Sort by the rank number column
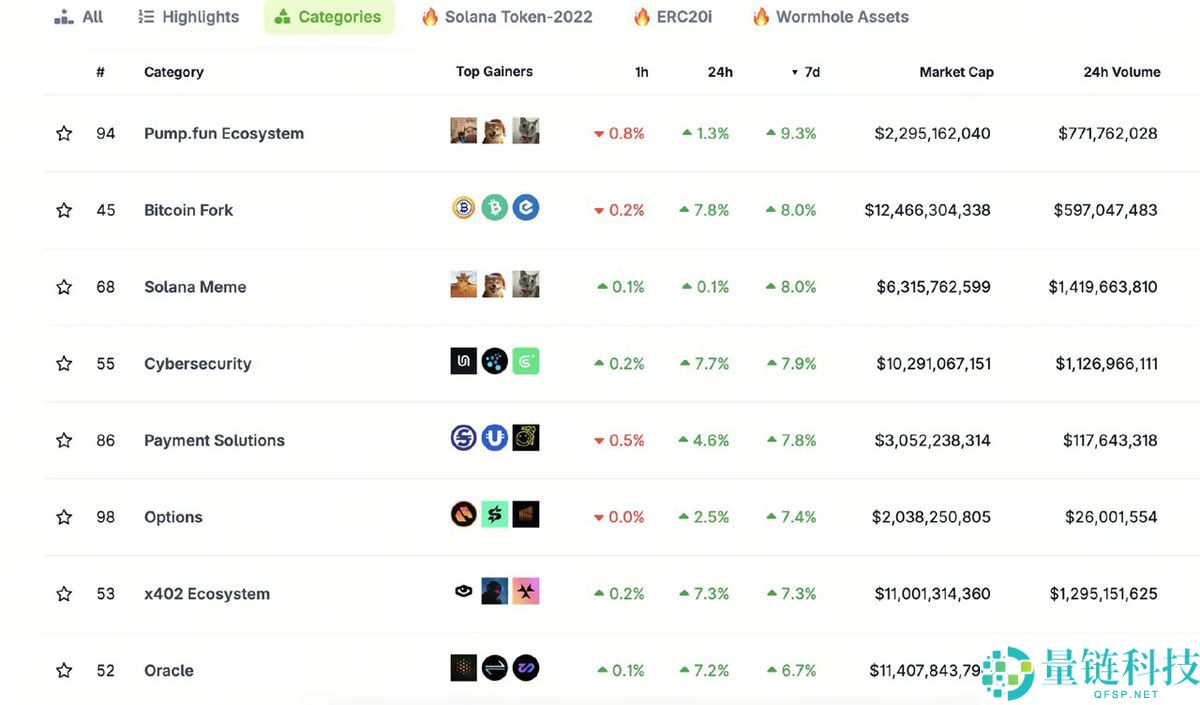Image resolution: width=1200 pixels, height=705 pixels. 100,72
